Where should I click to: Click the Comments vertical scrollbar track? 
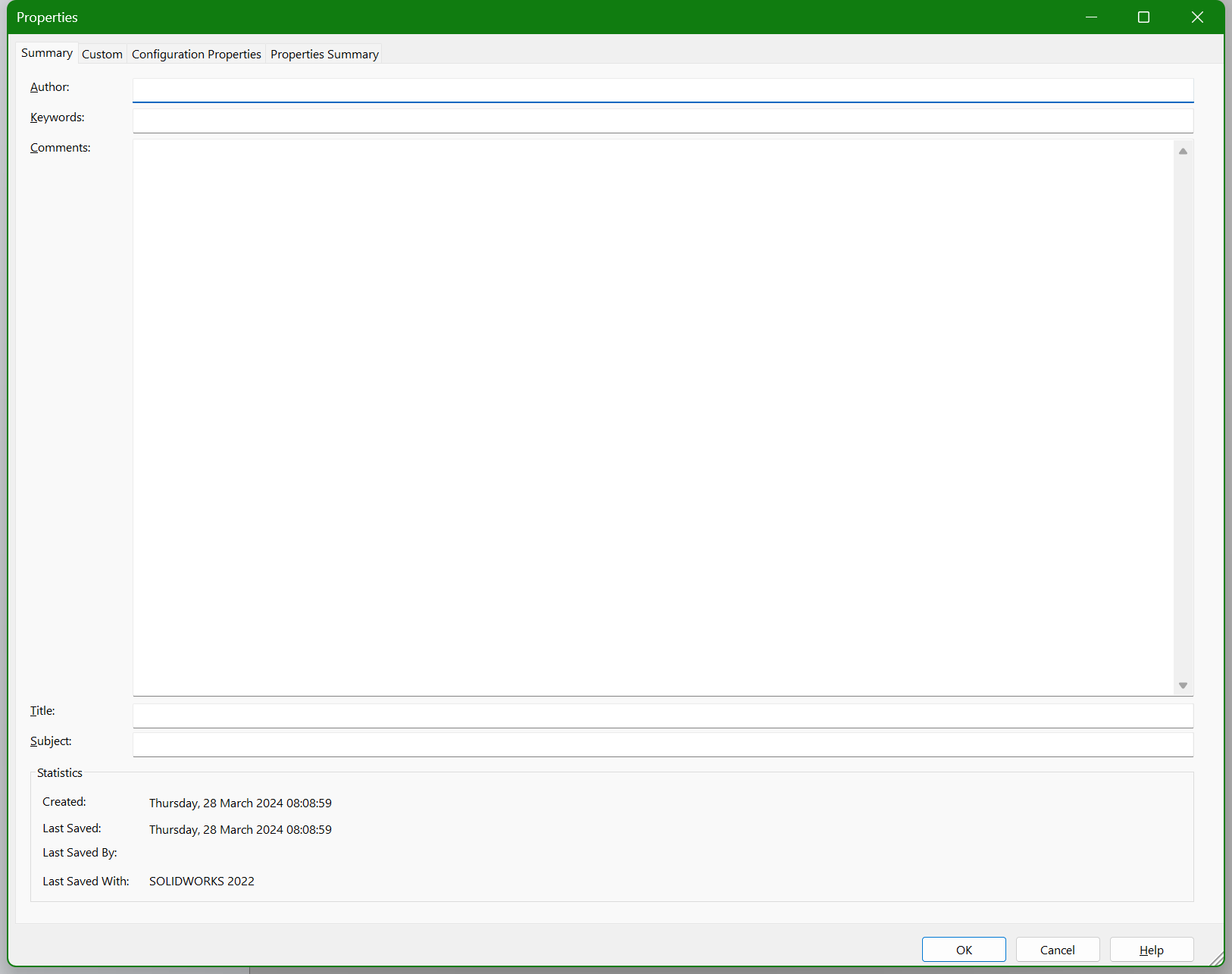coord(1183,417)
